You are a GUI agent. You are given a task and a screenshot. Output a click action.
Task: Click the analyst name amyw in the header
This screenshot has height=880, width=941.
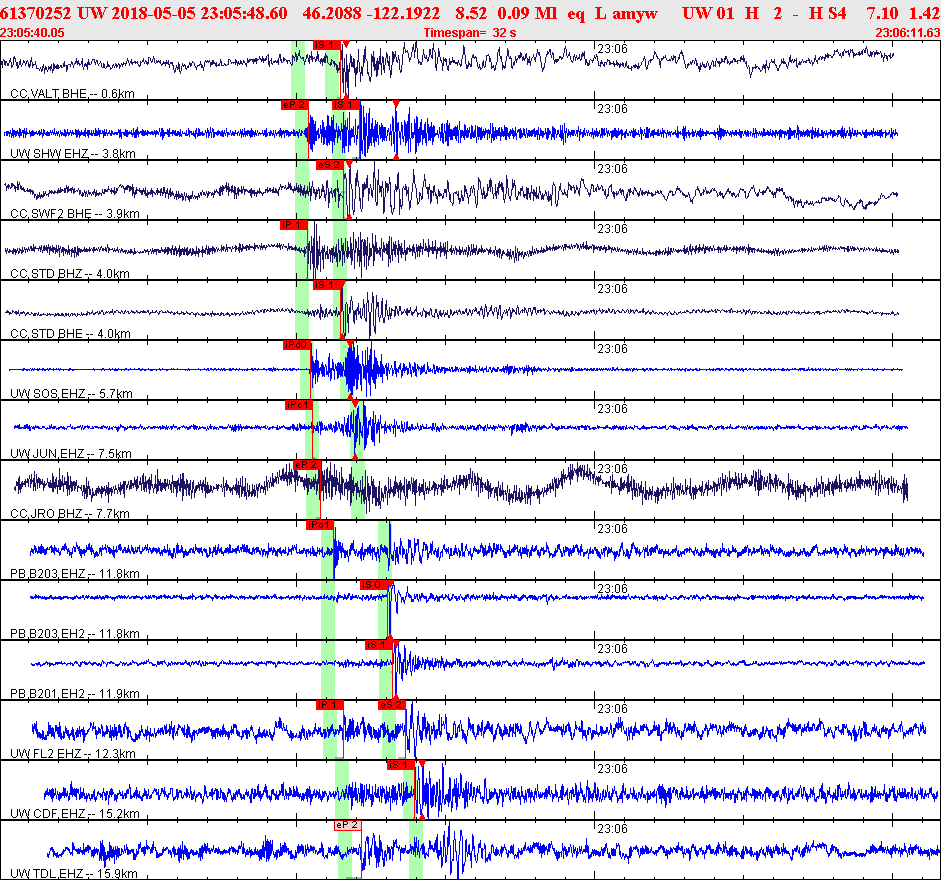[635, 13]
